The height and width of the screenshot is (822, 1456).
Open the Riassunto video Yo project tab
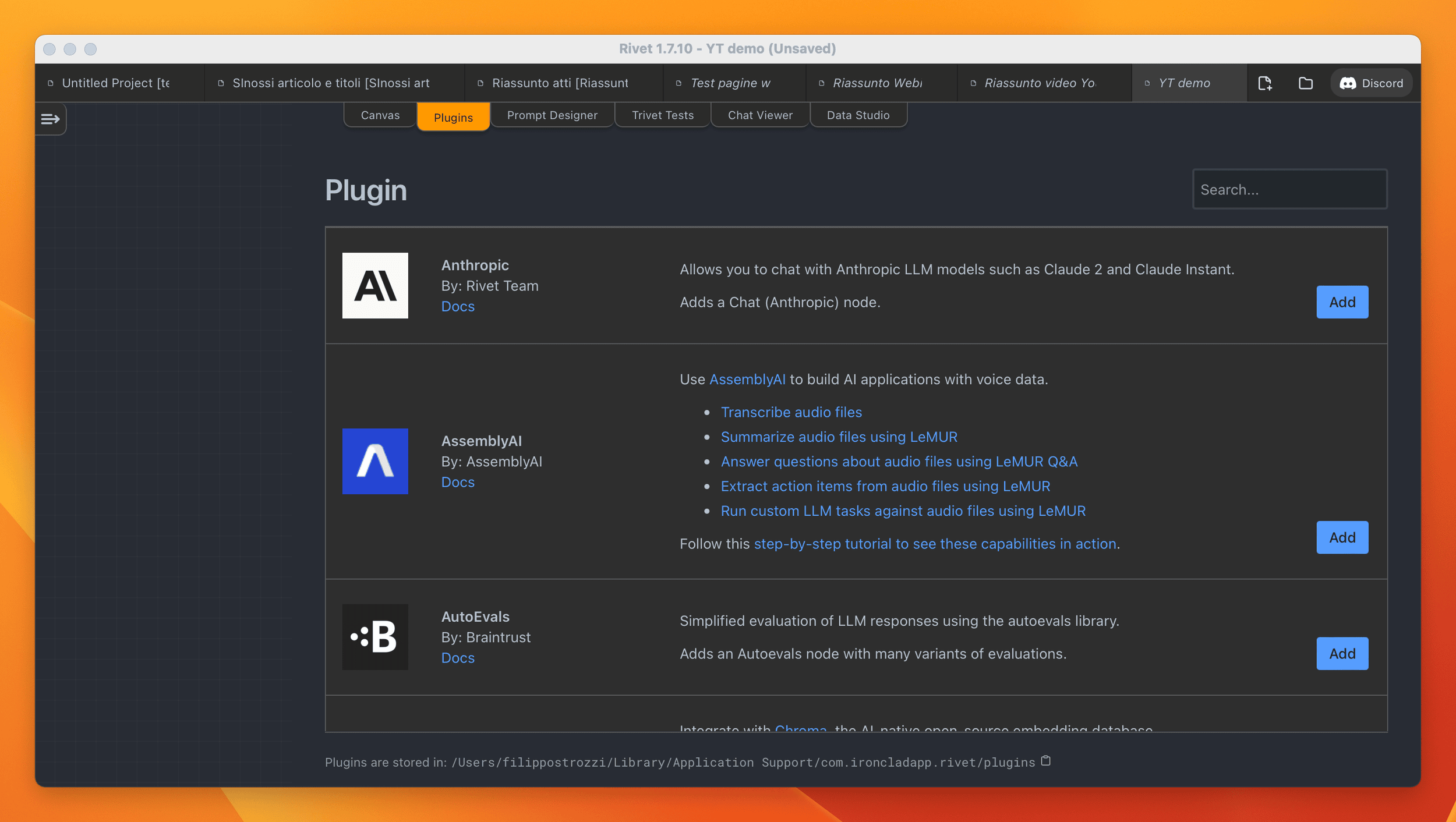pyautogui.click(x=1045, y=83)
